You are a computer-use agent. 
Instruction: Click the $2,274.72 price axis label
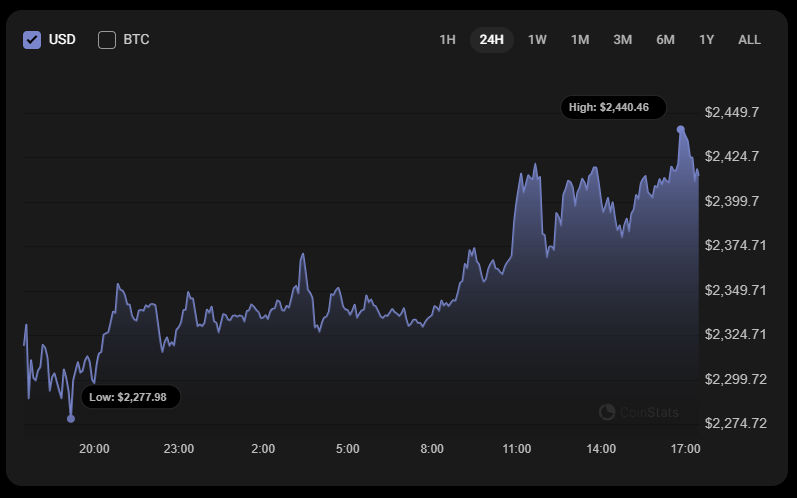pyautogui.click(x=734, y=423)
